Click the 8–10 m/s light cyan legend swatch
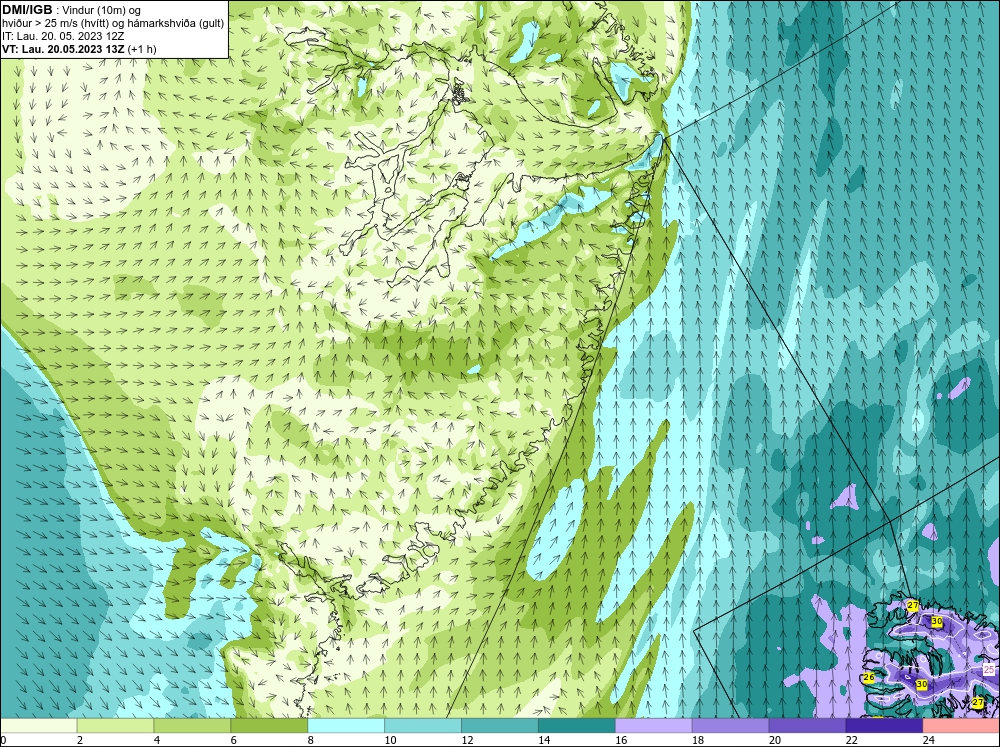The image size is (1000, 747). click(346, 726)
